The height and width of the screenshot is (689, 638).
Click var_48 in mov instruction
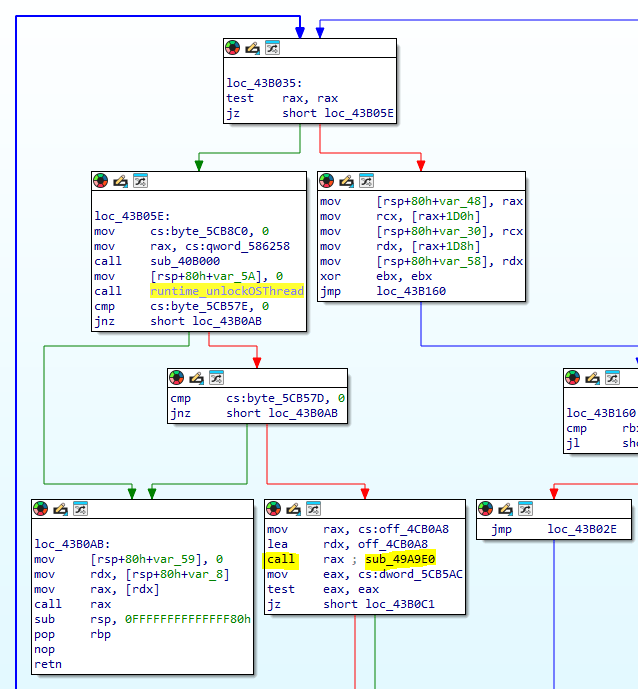point(461,201)
